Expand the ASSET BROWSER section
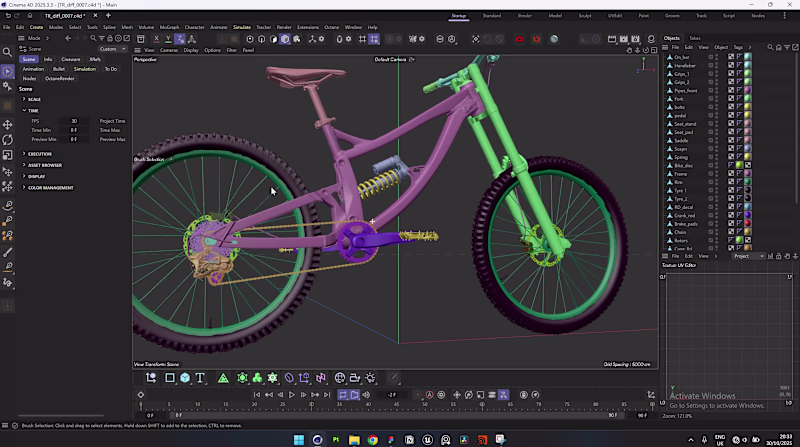Screen dimensions: 800x447 pos(24,165)
